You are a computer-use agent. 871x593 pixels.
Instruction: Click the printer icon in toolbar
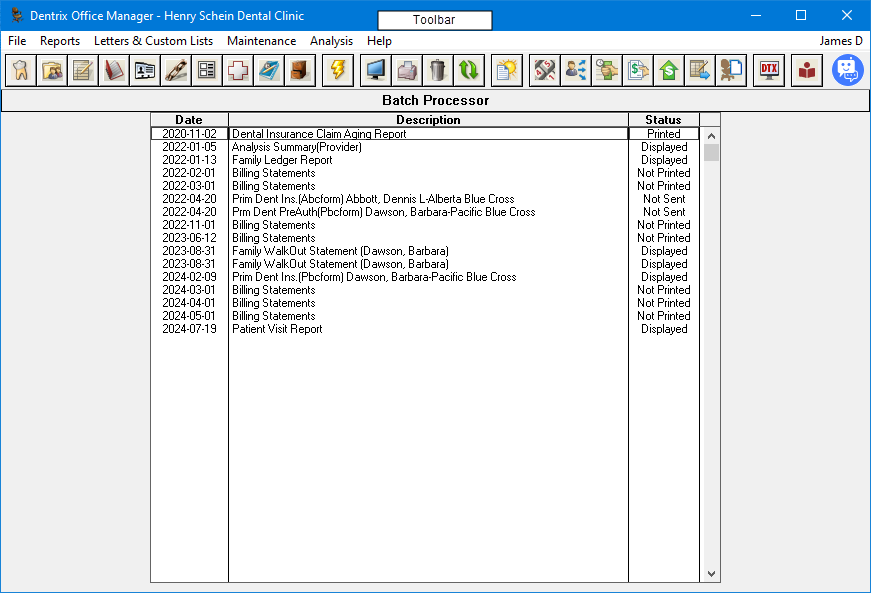coord(407,70)
